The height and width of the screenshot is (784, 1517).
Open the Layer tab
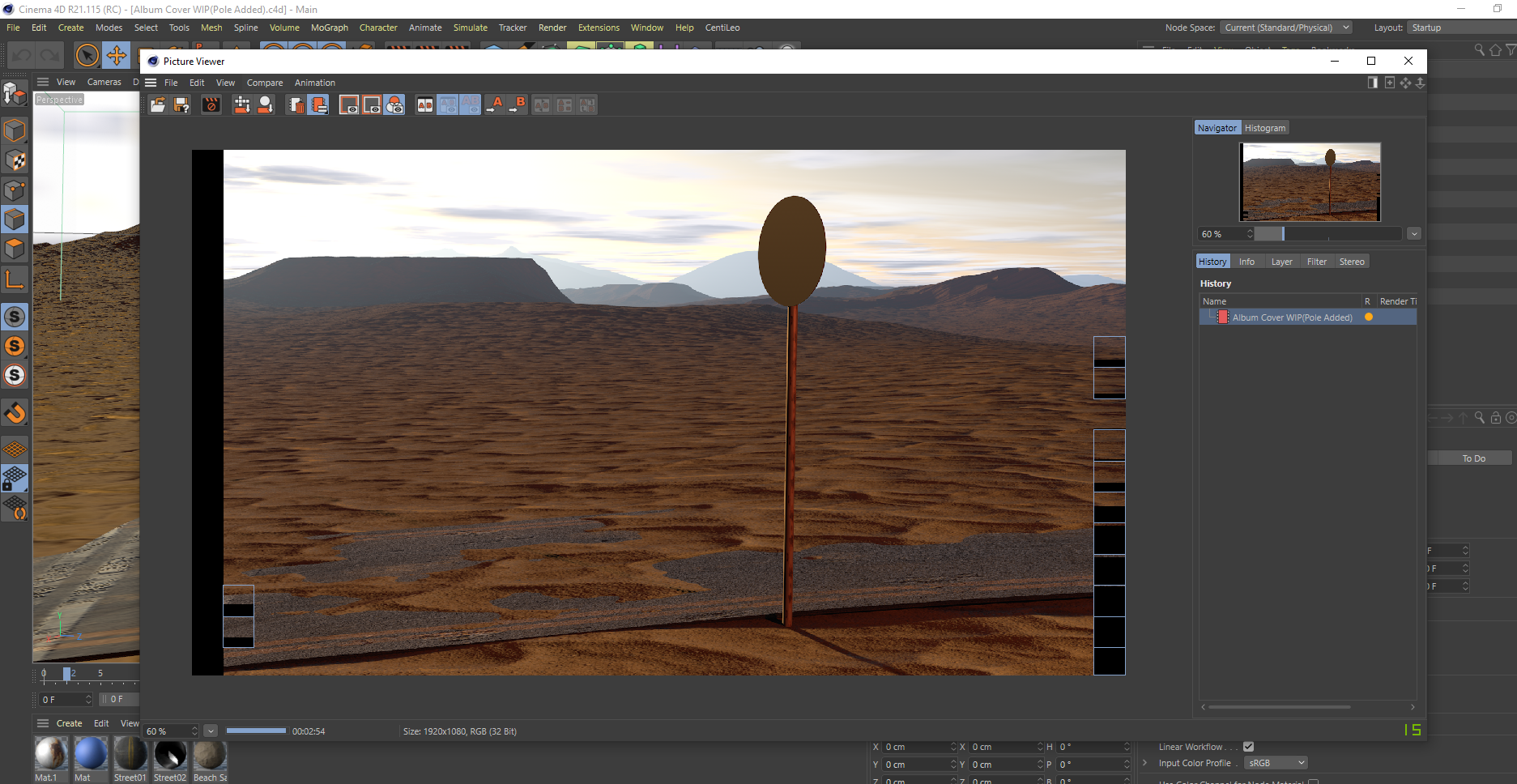[x=1281, y=262]
